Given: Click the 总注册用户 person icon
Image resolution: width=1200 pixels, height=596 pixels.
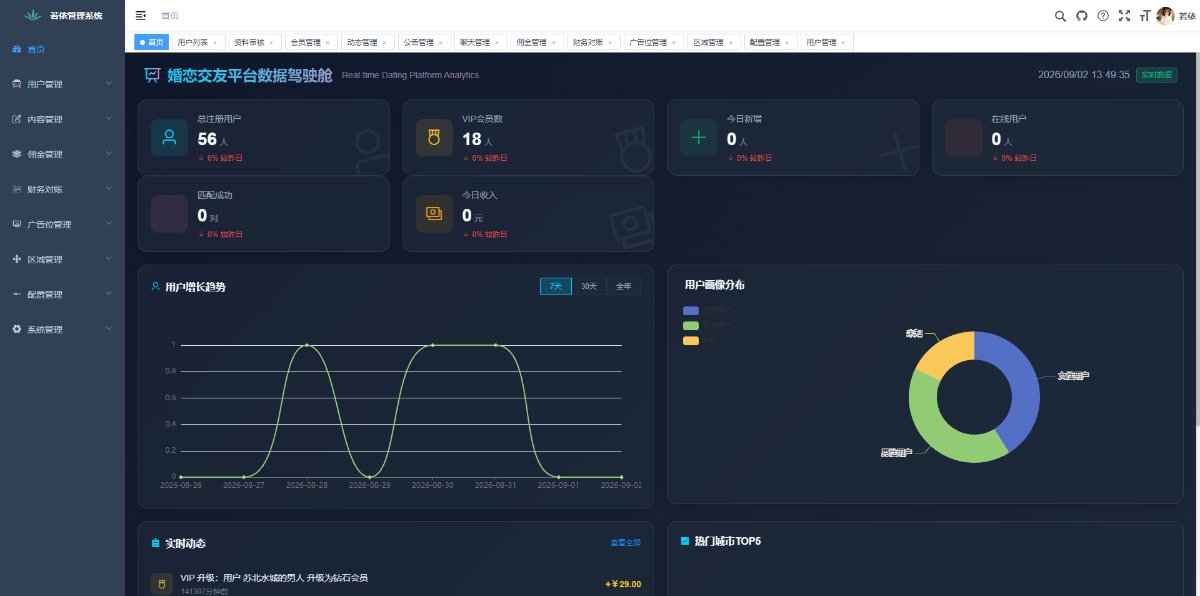Looking at the screenshot, I should [x=169, y=137].
